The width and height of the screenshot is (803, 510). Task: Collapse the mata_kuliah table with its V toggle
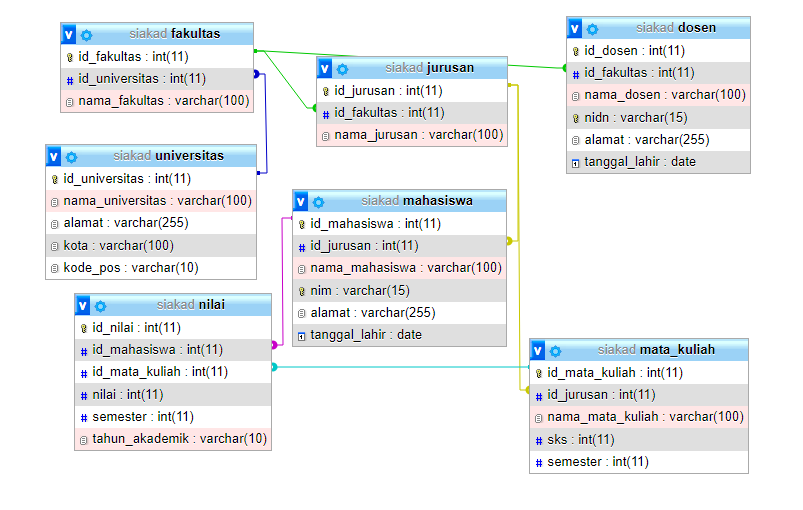click(538, 351)
